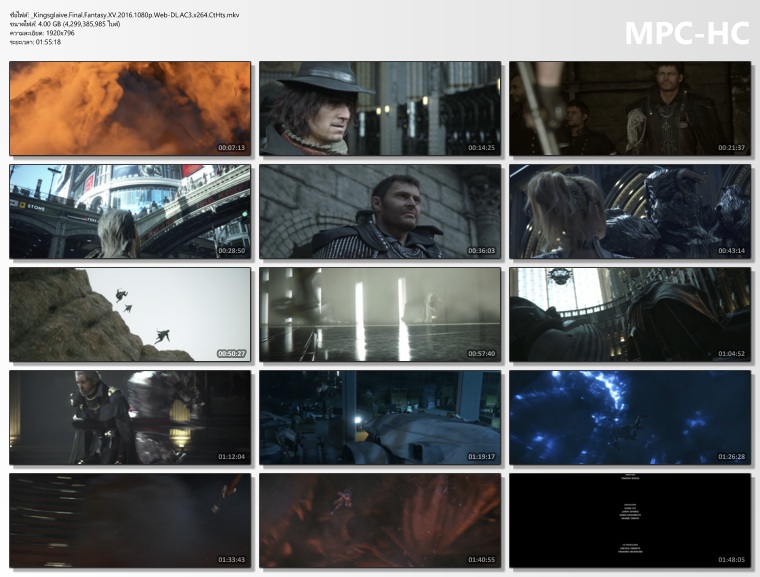Choose the dark frame at 01:33:43
This screenshot has width=760, height=577.
coord(130,520)
